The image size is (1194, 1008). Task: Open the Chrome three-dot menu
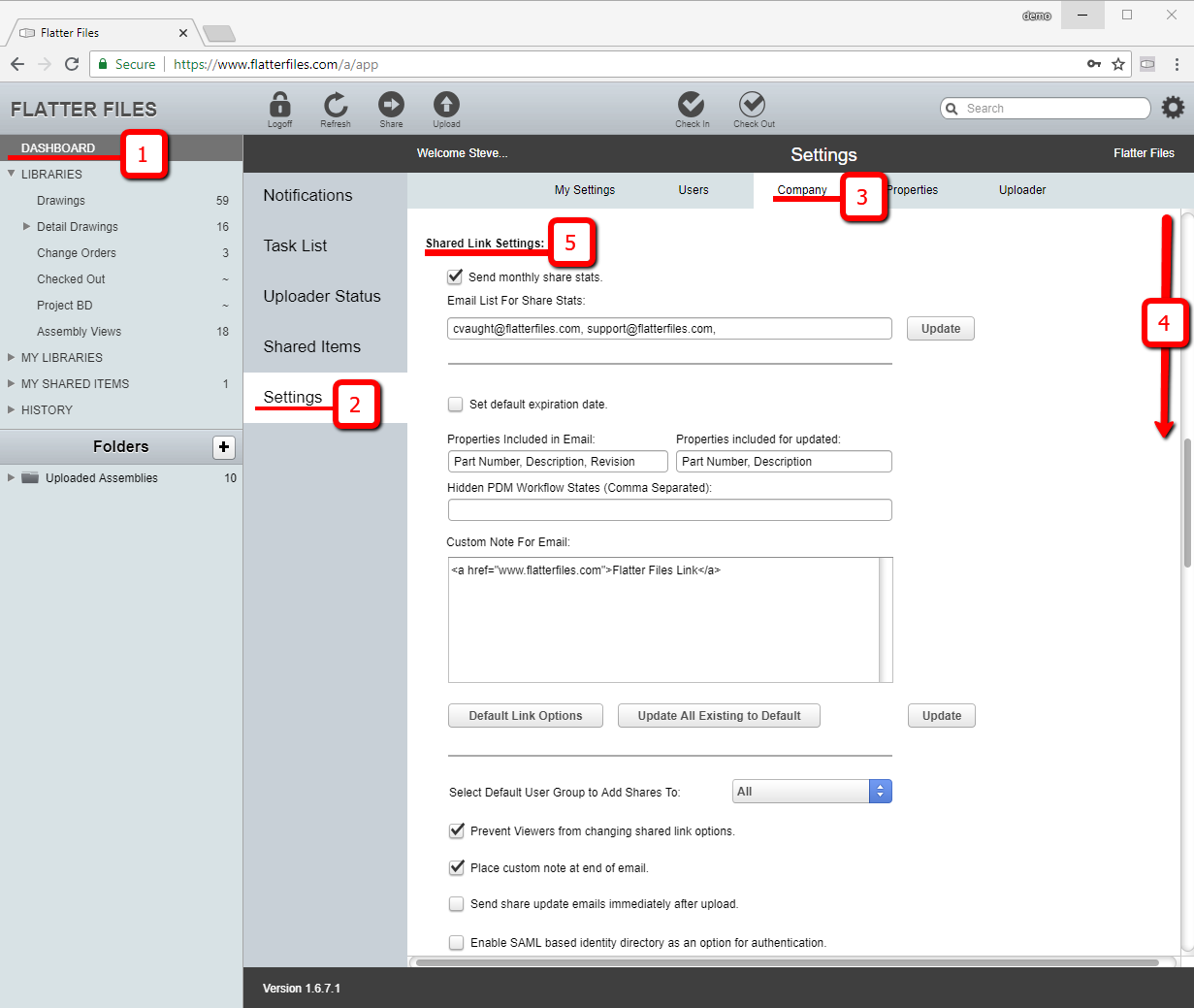coord(1177,64)
